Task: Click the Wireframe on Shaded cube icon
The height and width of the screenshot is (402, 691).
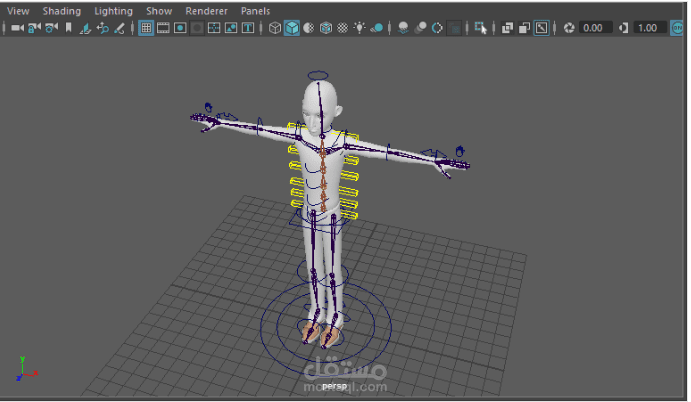Action: pyautogui.click(x=326, y=28)
